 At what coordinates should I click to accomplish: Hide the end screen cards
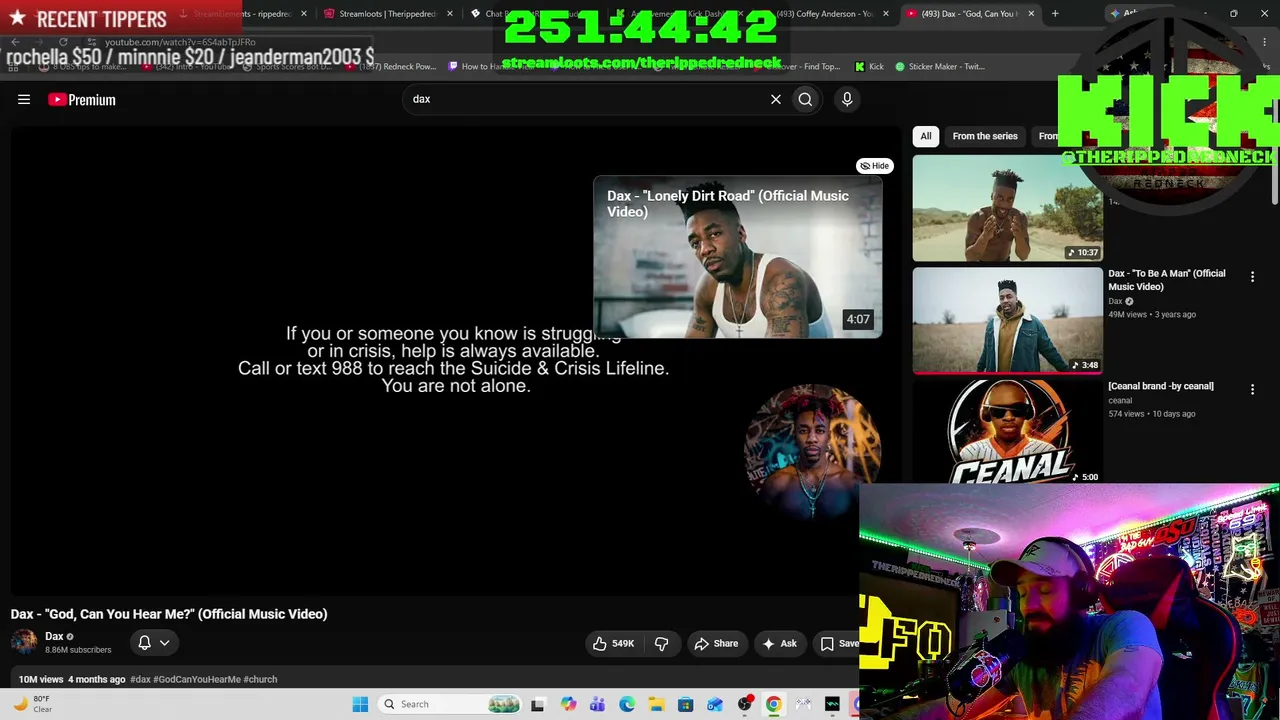pos(875,166)
